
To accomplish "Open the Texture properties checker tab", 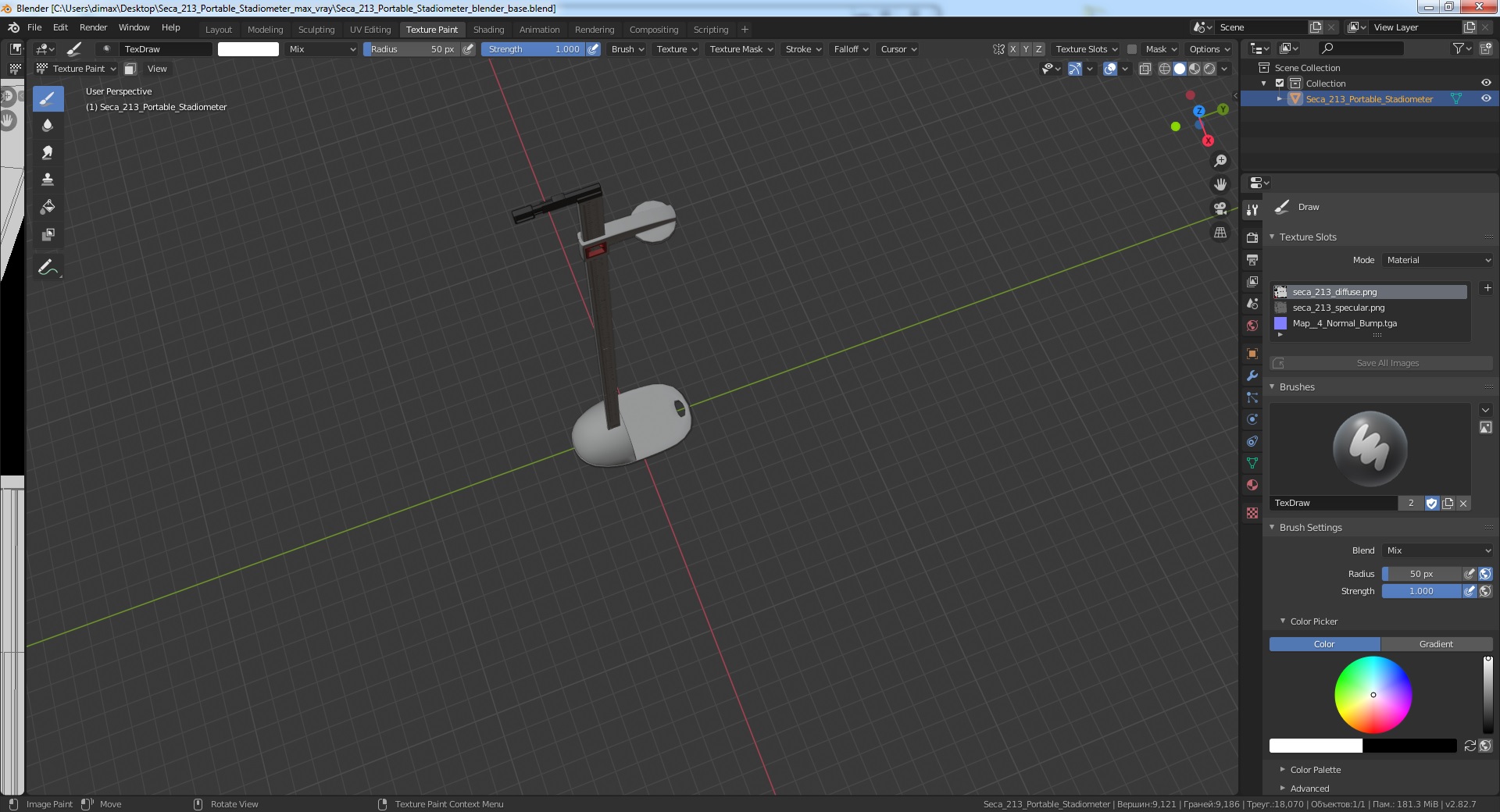I will tap(1252, 513).
